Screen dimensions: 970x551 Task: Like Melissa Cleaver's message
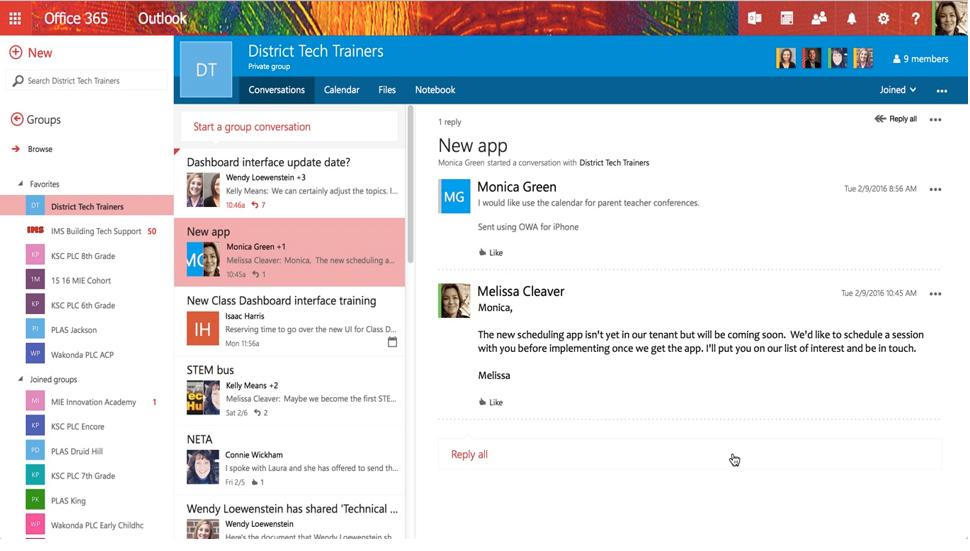491,402
